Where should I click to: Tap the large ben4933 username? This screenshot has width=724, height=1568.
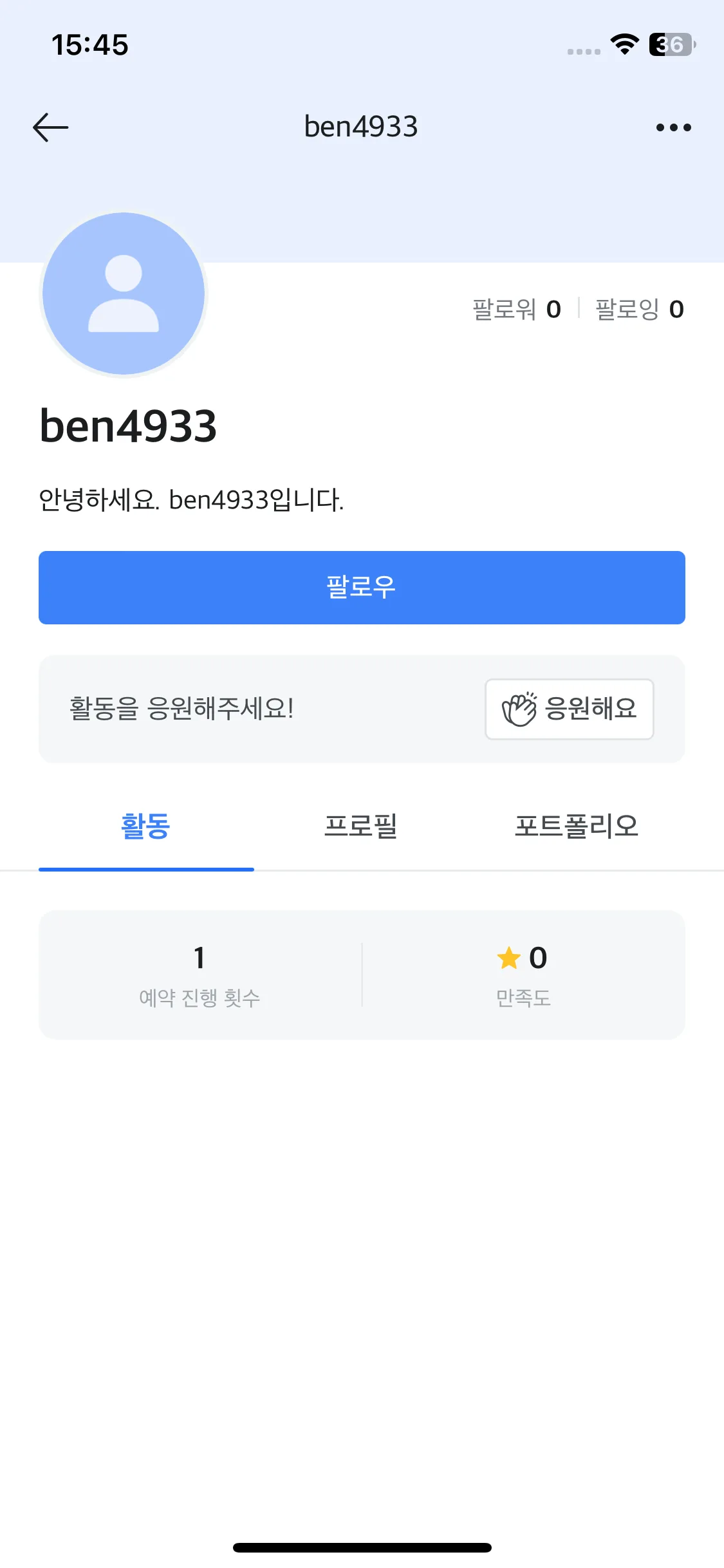tap(128, 426)
